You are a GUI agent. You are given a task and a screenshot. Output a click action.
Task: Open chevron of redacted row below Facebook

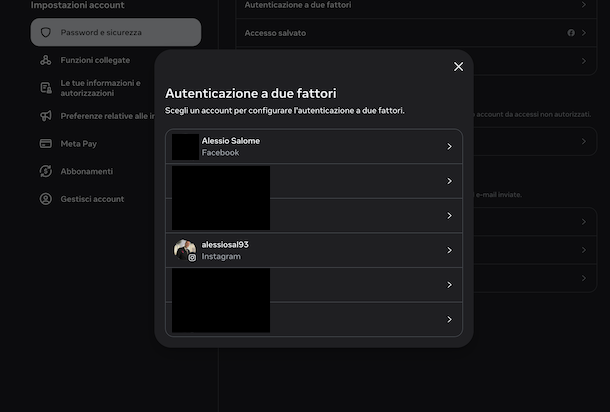click(x=449, y=181)
